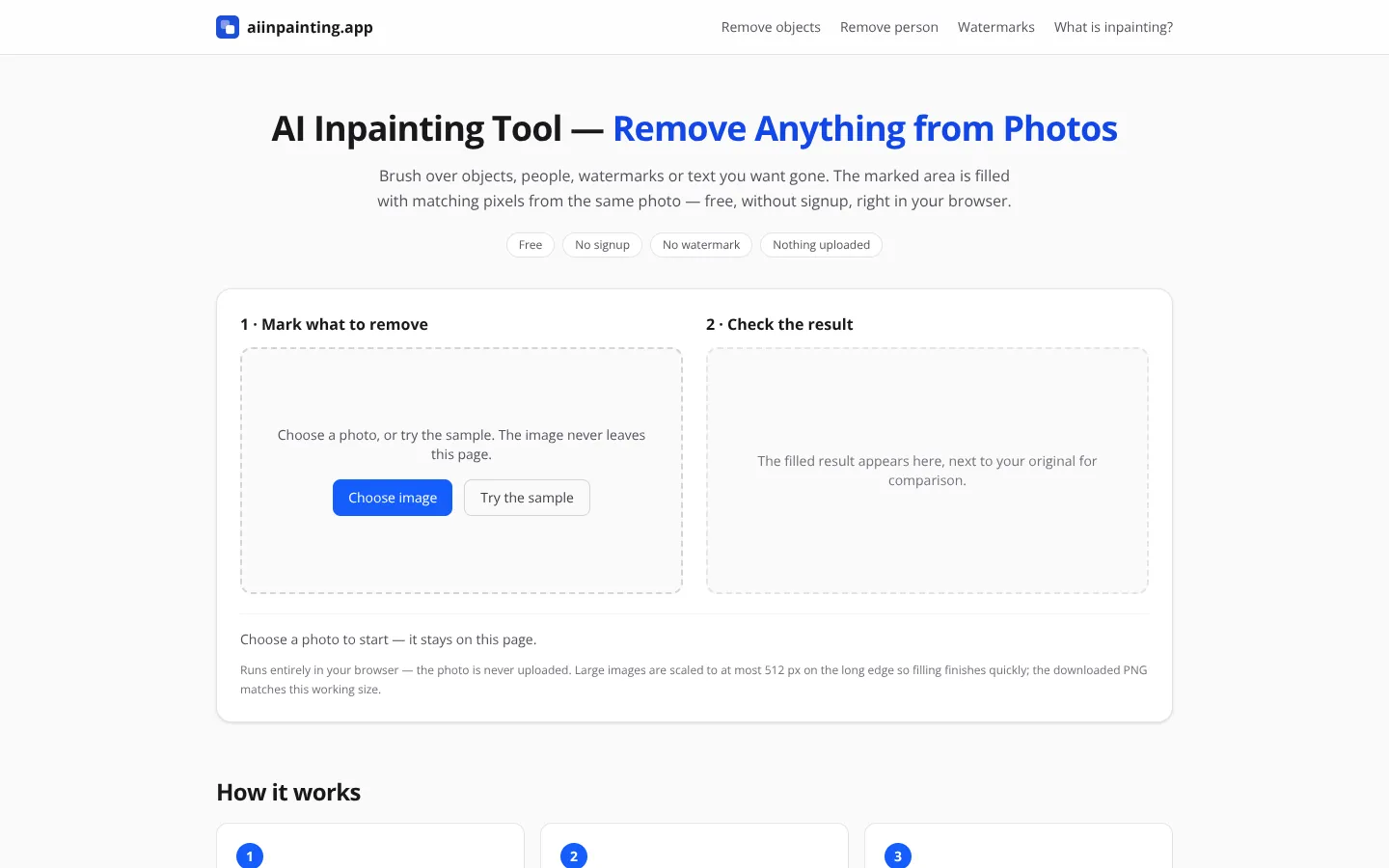Click the Free badge
Screen dimensions: 1389x868
click(531, 245)
